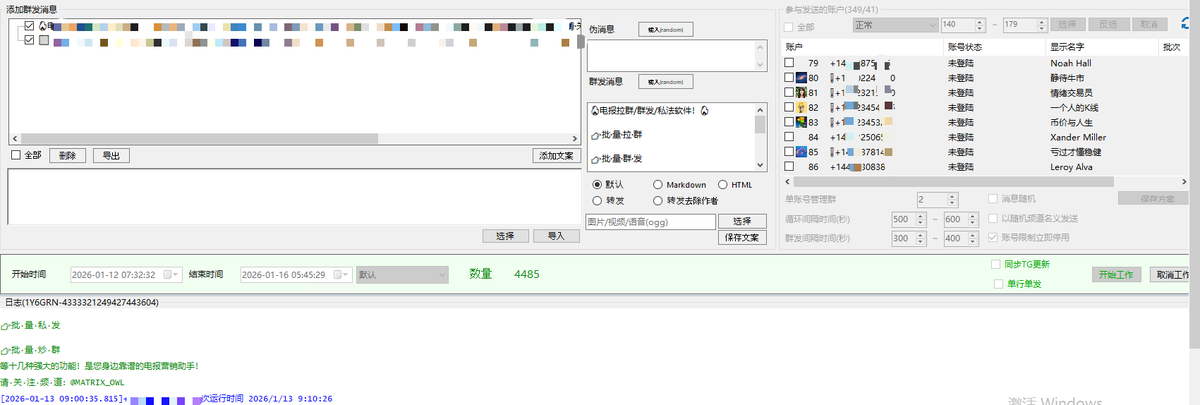Toggle 以随机频道名义发送 checkbox
The image size is (1200, 405).
(x=993, y=218)
